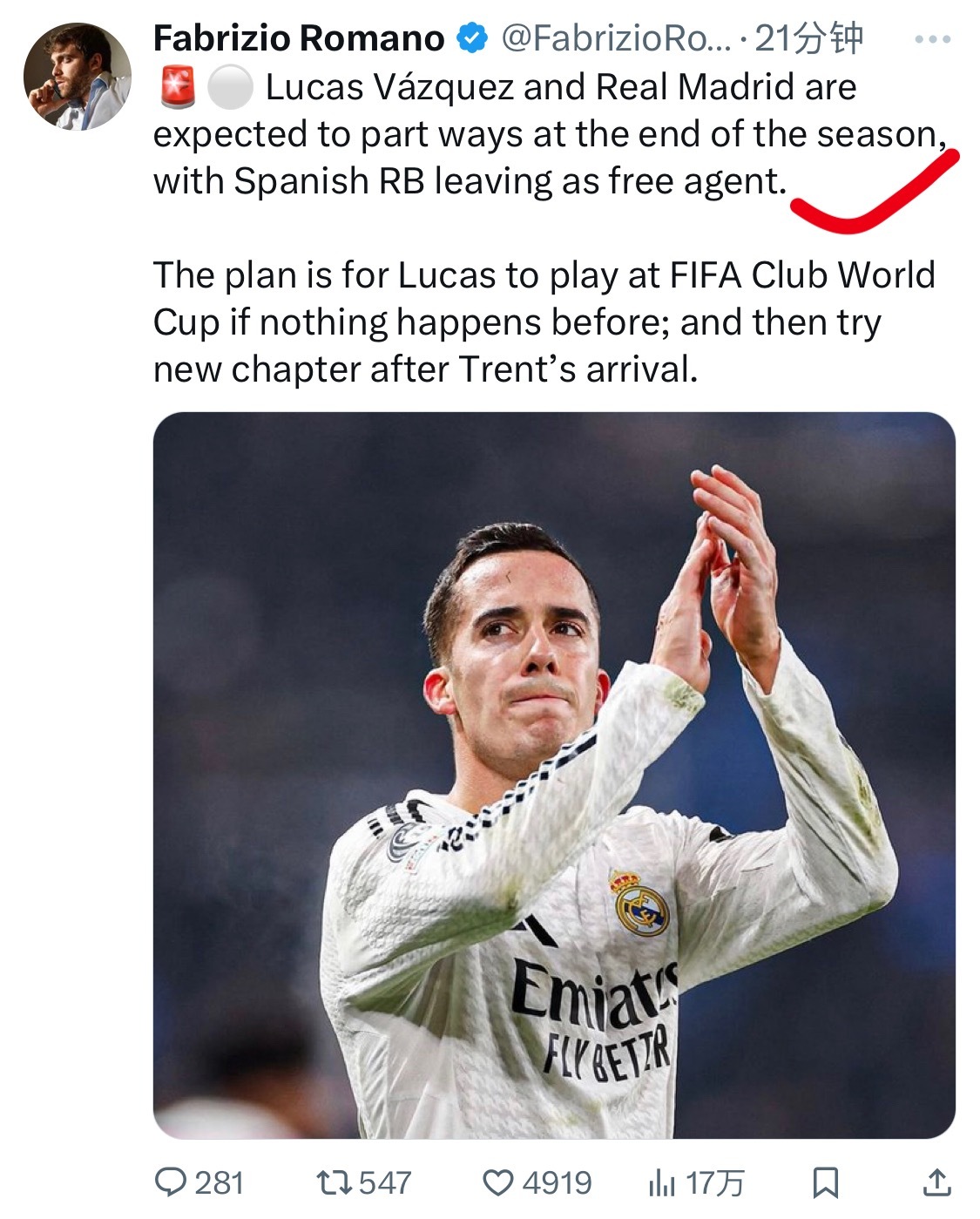Click the 281 replies count
The image size is (980, 1219).
[x=219, y=1183]
